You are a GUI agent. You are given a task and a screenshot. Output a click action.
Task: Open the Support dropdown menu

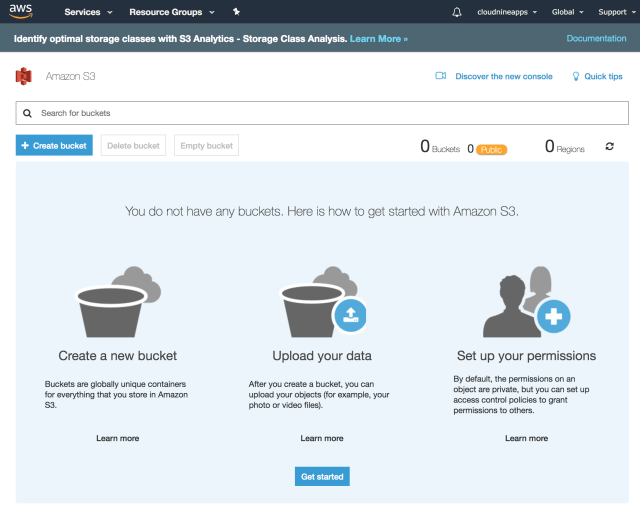(x=617, y=12)
